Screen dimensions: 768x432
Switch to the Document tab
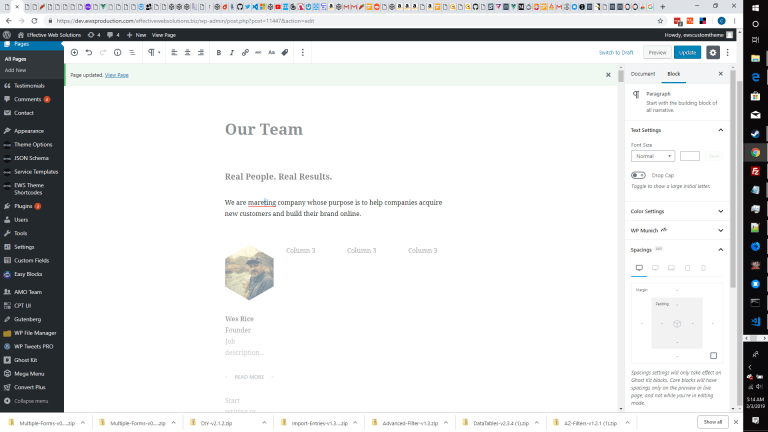coord(643,74)
